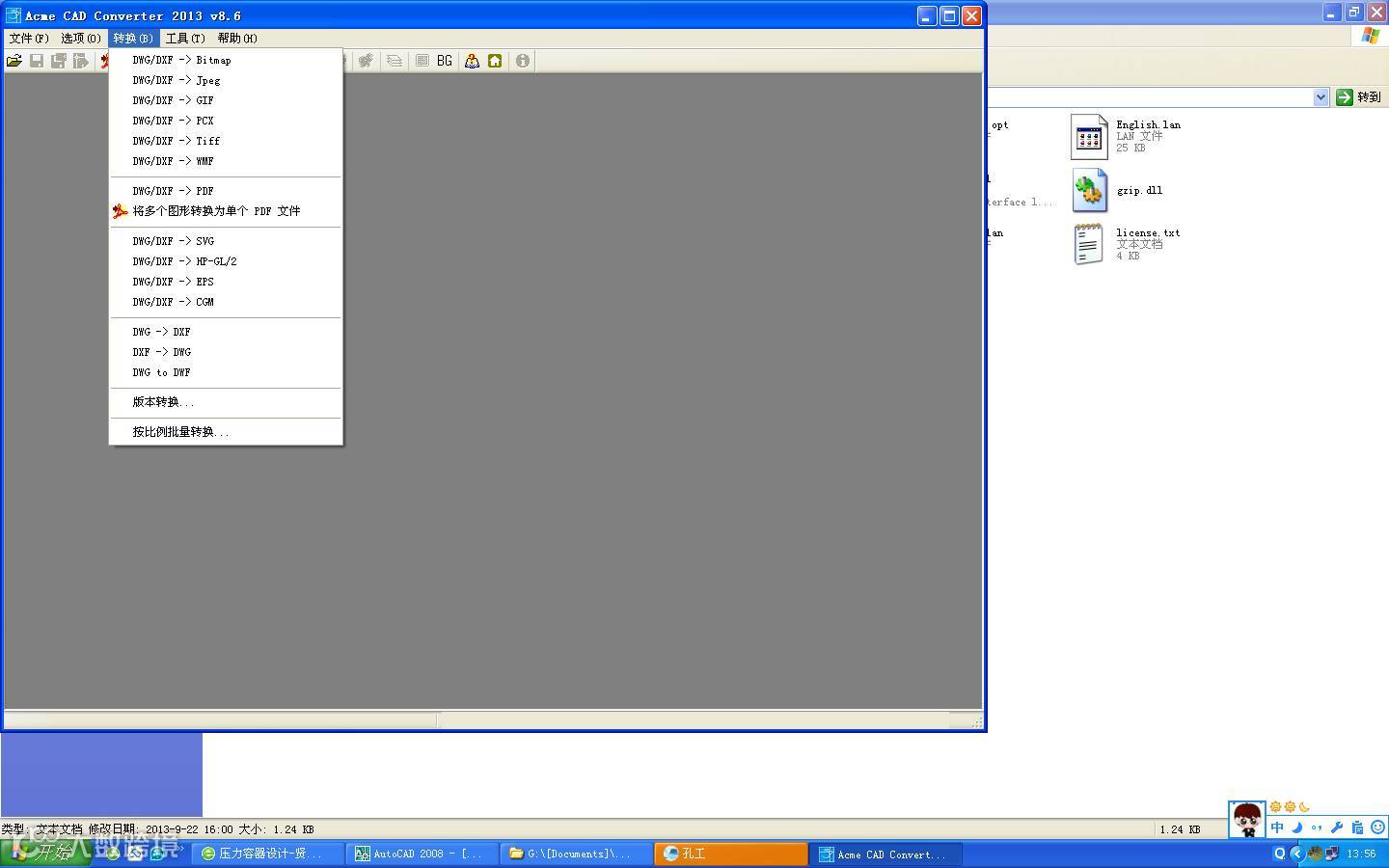The image size is (1389, 868).
Task: Click the Save All toolbar icon
Action: [59, 61]
